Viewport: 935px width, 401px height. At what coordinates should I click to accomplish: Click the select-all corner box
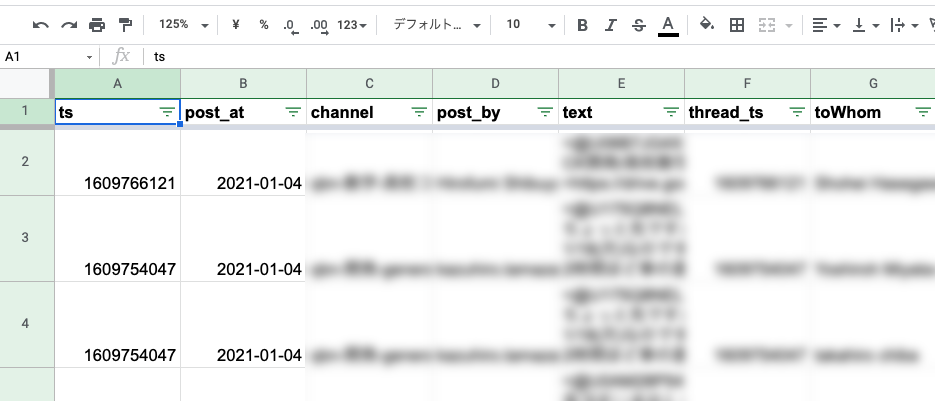25,84
